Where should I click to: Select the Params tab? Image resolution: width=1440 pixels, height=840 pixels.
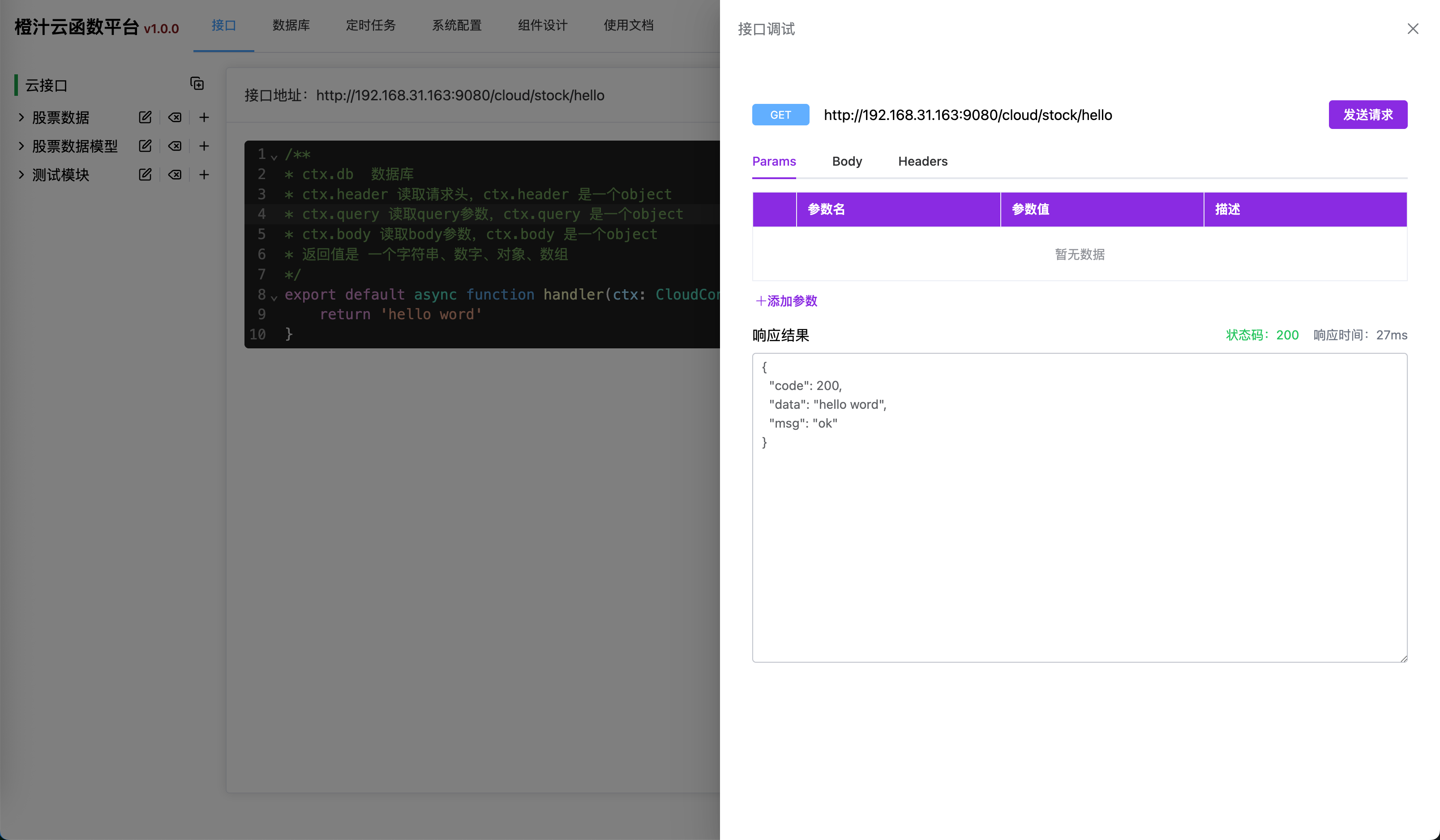point(774,161)
